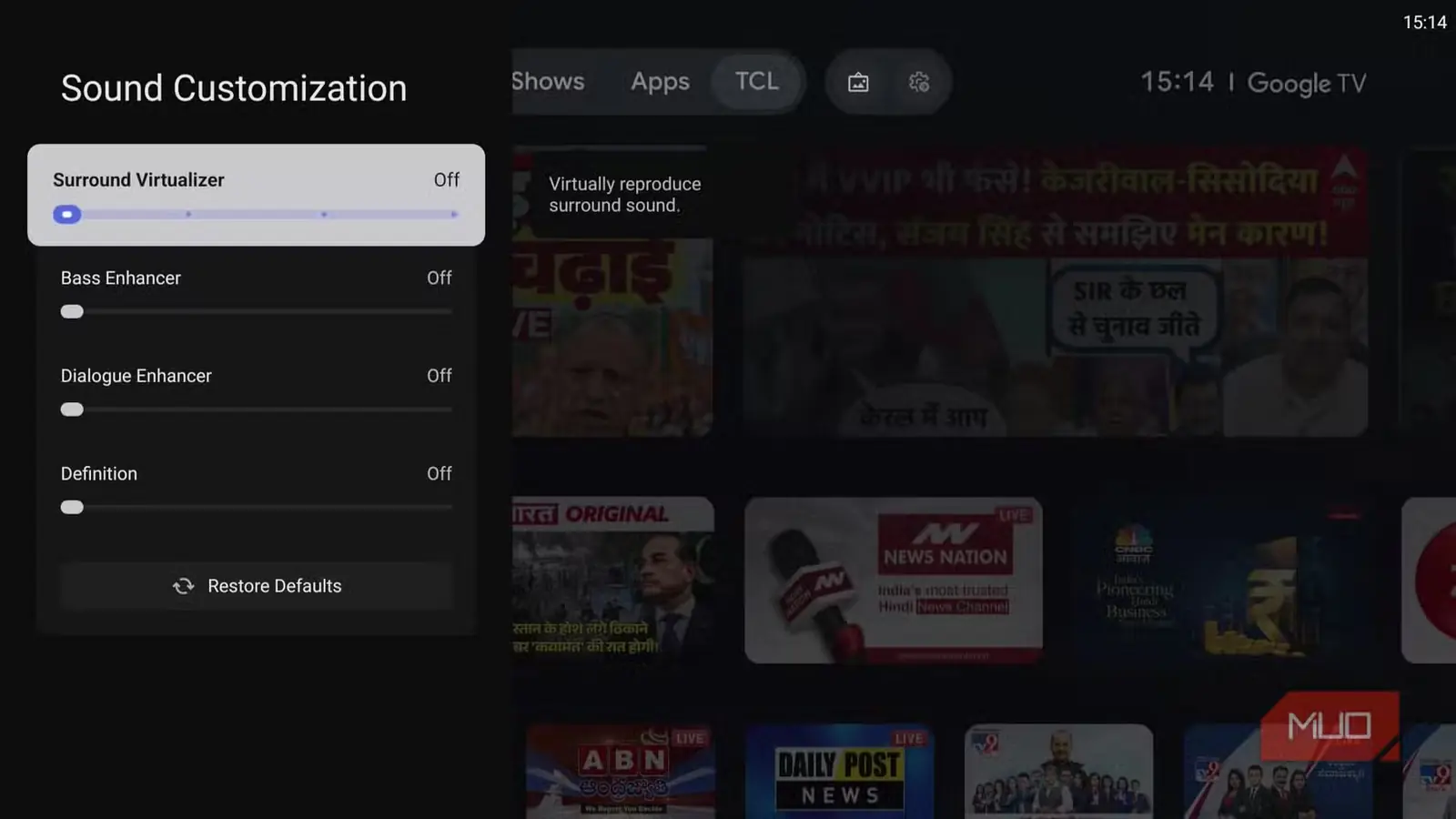Click the 15:14 clock beside Google TV
Viewport: 1456px width, 819px height.
pos(1178,82)
